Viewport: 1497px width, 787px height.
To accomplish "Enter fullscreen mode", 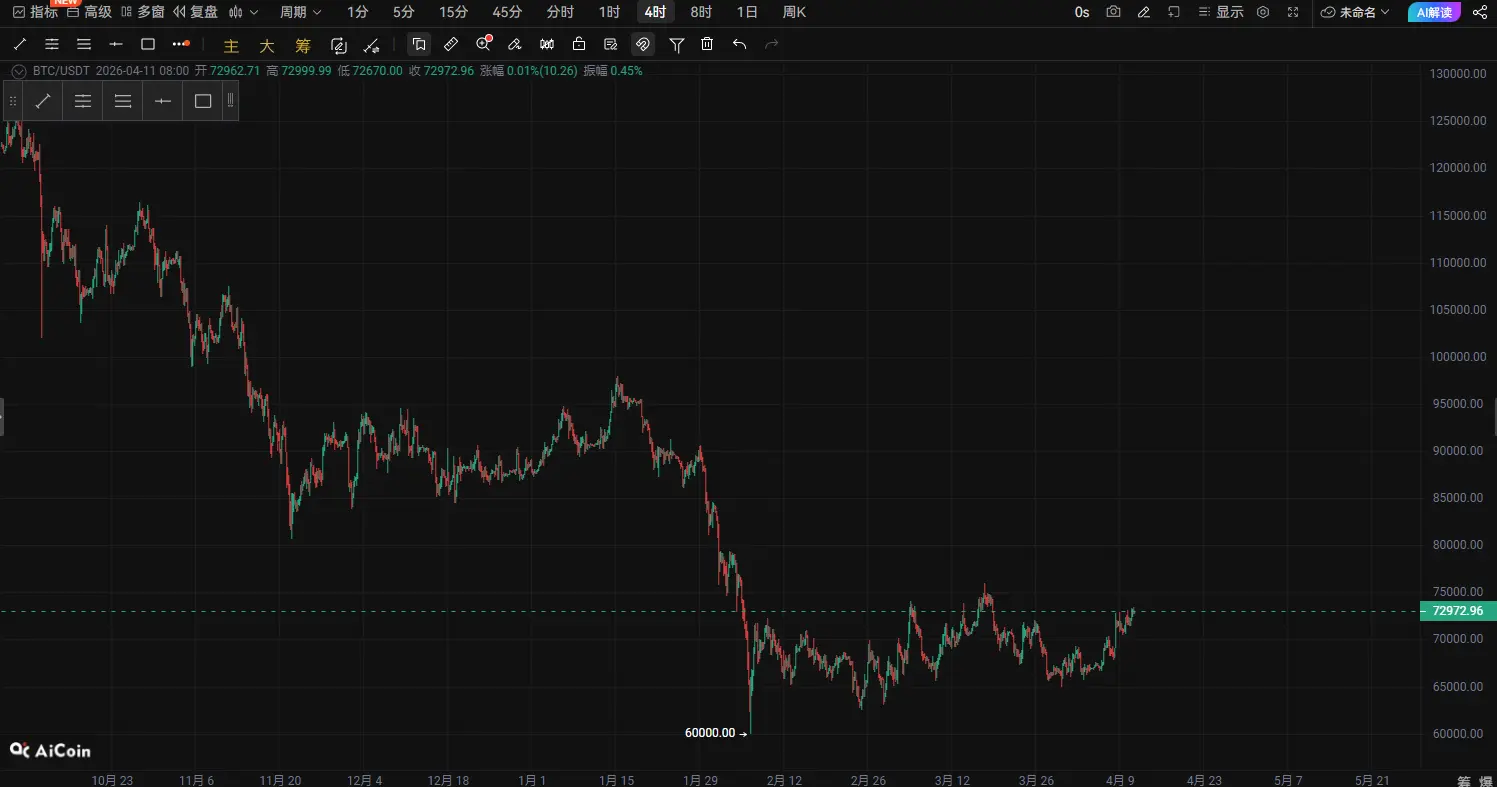I will coord(1293,12).
